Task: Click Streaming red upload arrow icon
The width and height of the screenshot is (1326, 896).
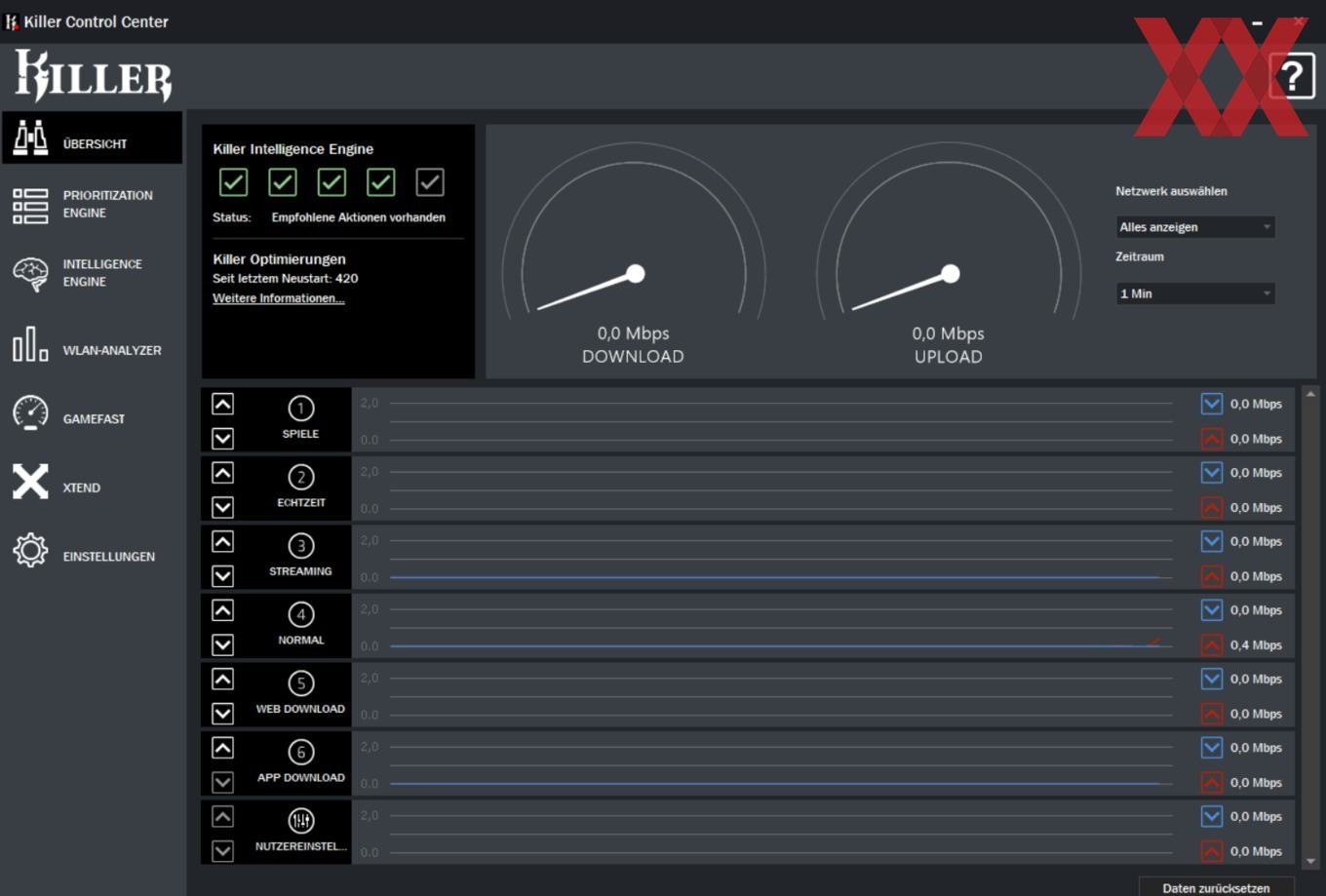Action: click(x=1211, y=576)
